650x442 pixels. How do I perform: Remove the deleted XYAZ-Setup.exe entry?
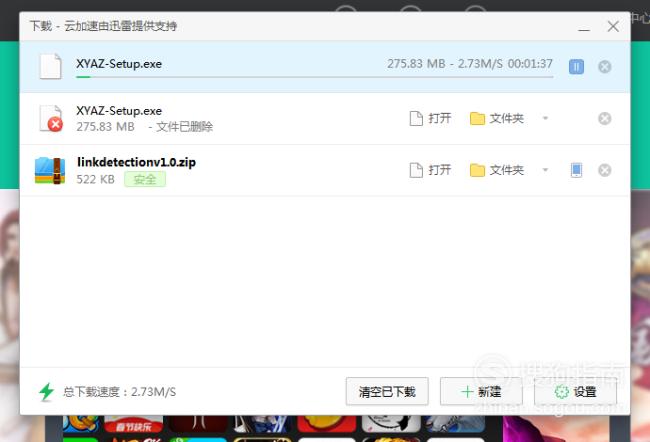pyautogui.click(x=605, y=119)
